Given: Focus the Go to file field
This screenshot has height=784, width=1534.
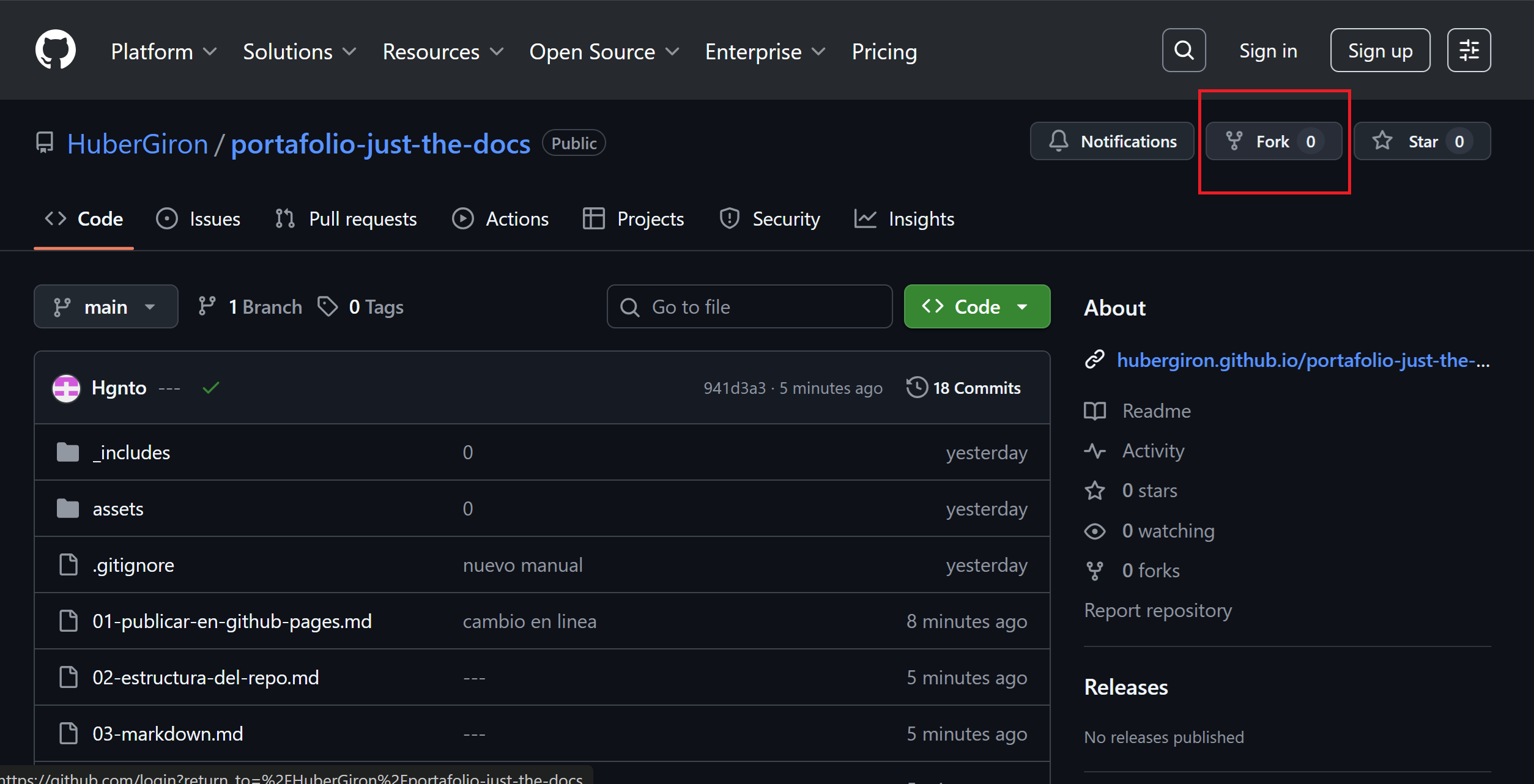Looking at the screenshot, I should [x=749, y=307].
